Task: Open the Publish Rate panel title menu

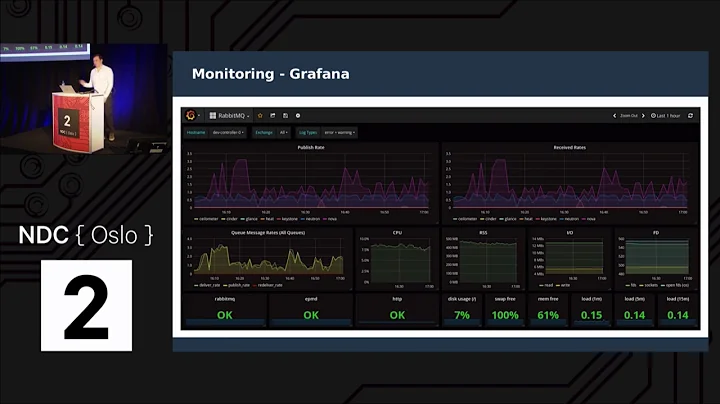Action: (311, 147)
